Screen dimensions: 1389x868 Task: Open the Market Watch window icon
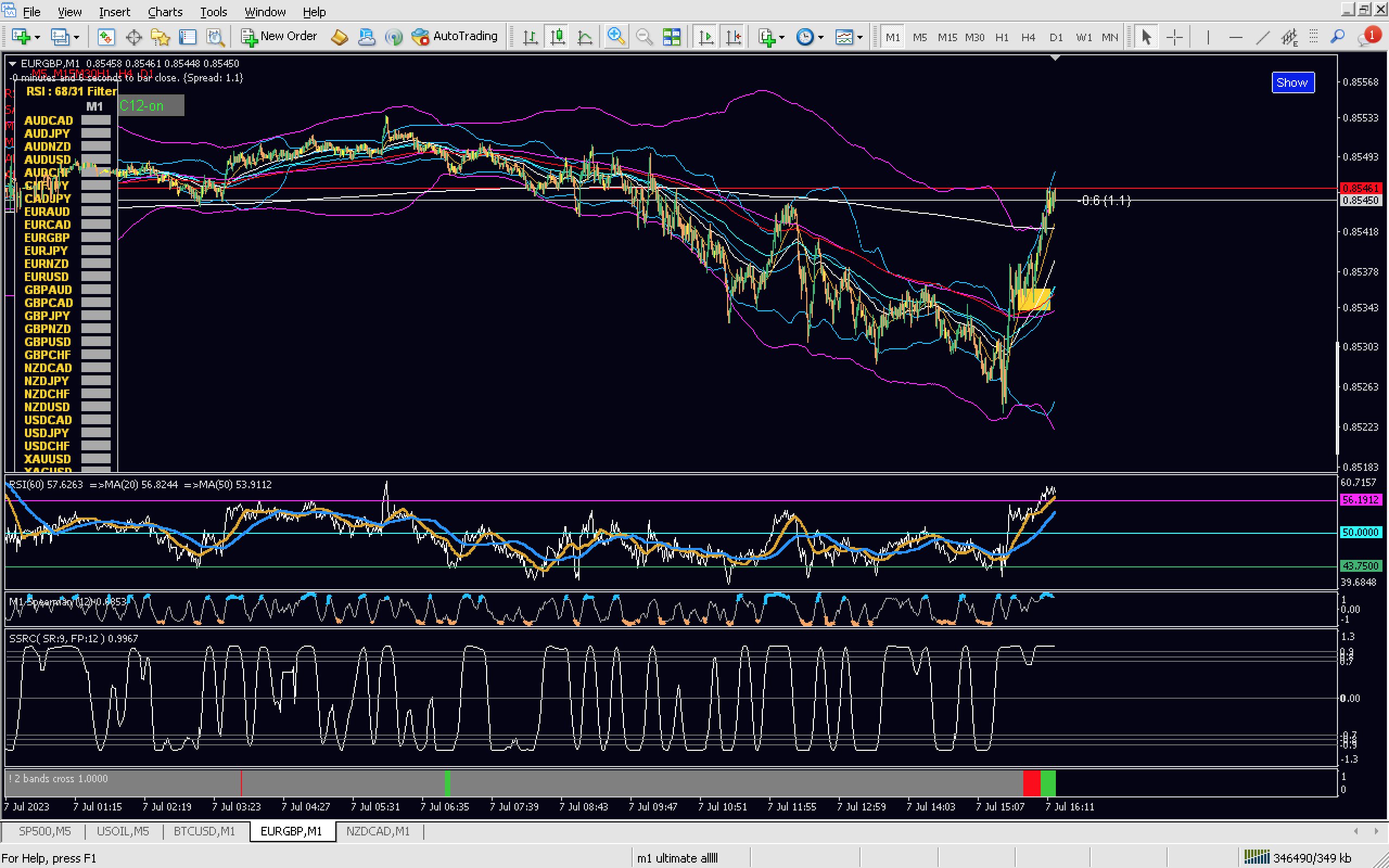click(x=106, y=37)
